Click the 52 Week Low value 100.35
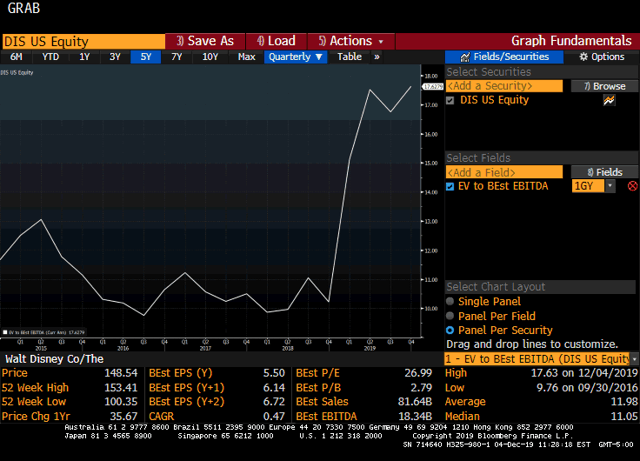This screenshot has width=640, height=461. (x=121, y=402)
